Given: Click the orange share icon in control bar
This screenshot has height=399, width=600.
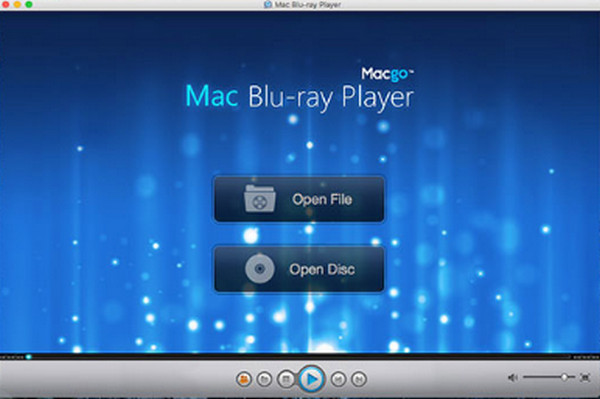Looking at the screenshot, I should click(x=244, y=379).
